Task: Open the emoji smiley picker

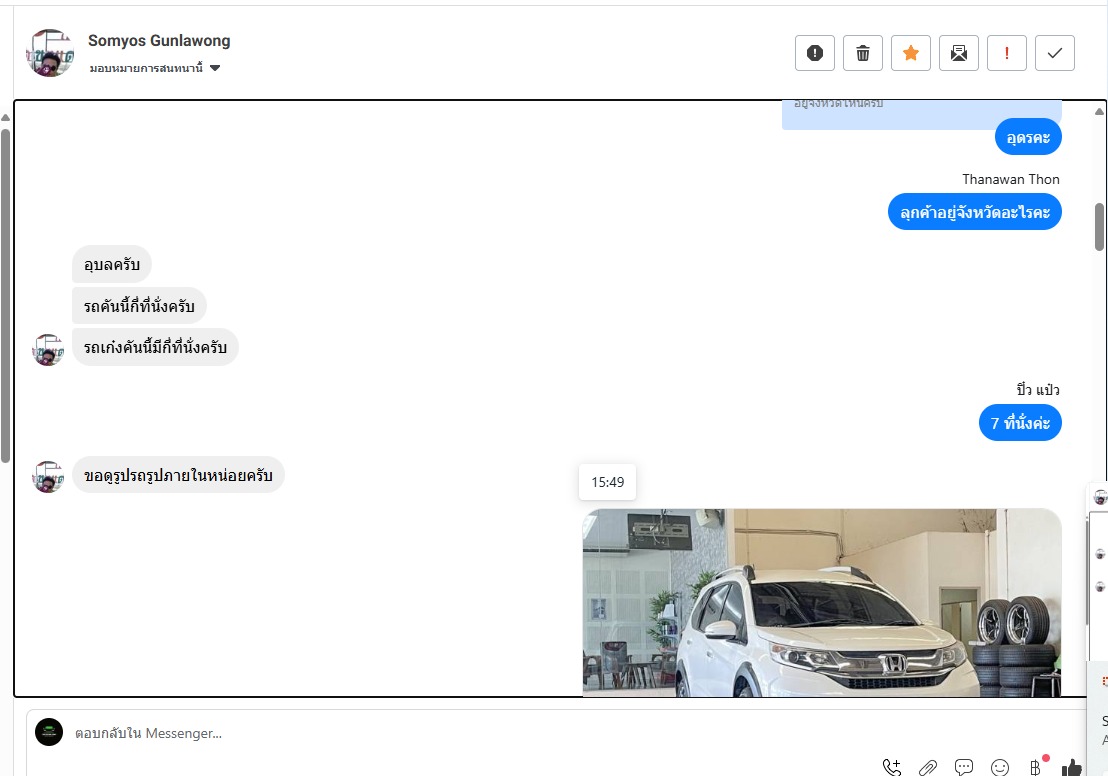Action: click(1000, 767)
